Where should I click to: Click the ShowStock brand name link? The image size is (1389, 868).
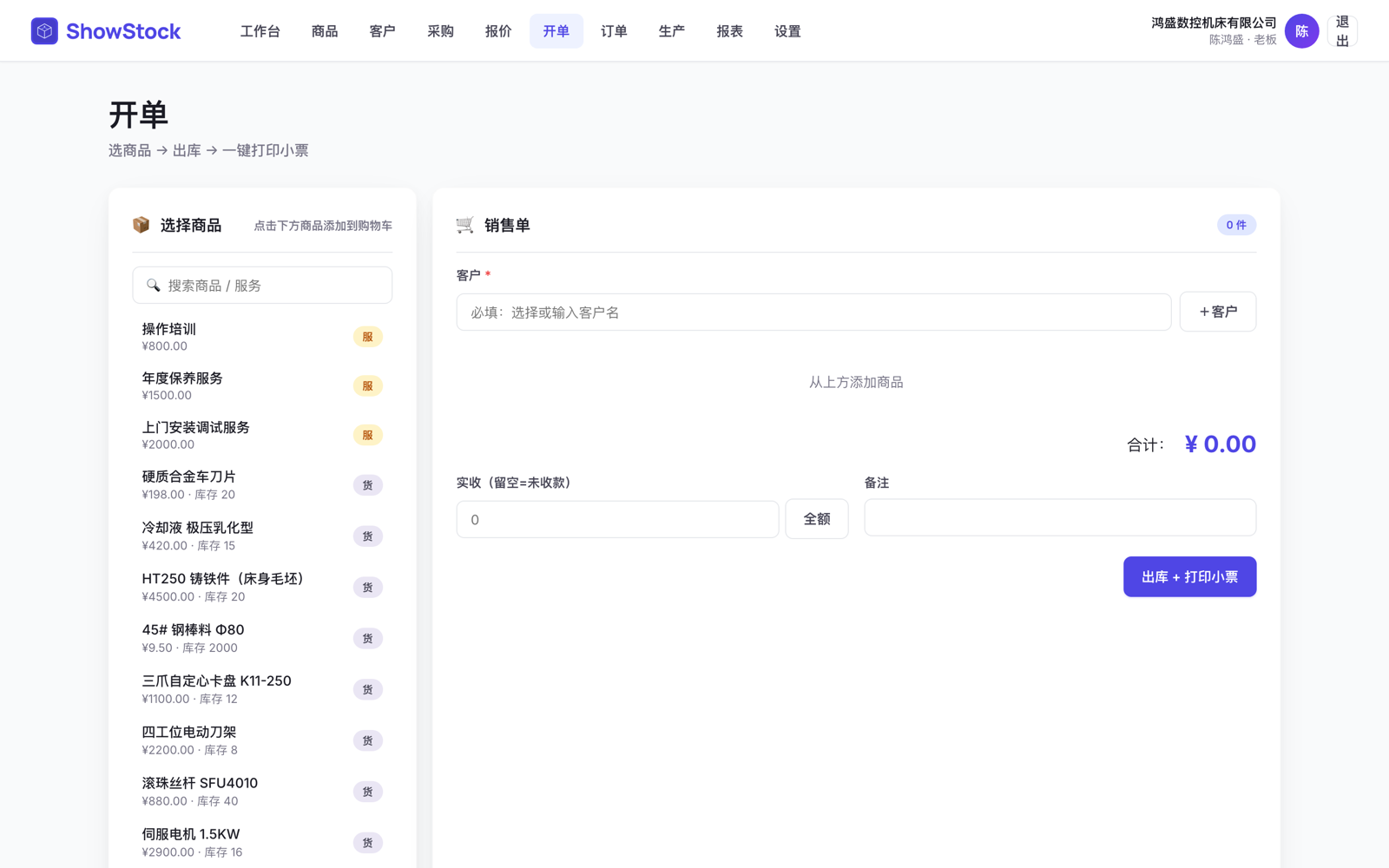point(123,31)
